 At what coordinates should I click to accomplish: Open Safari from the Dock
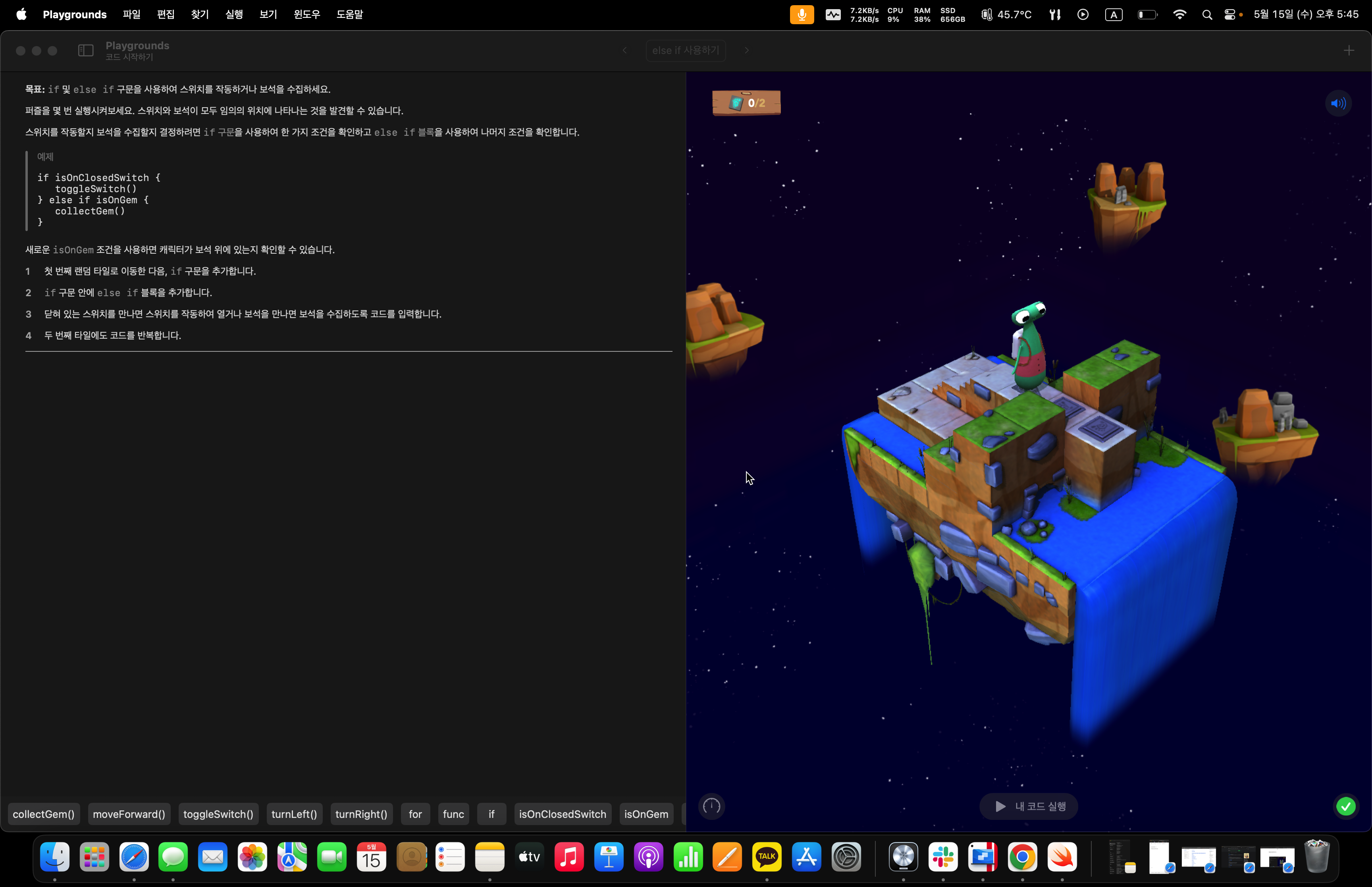134,857
